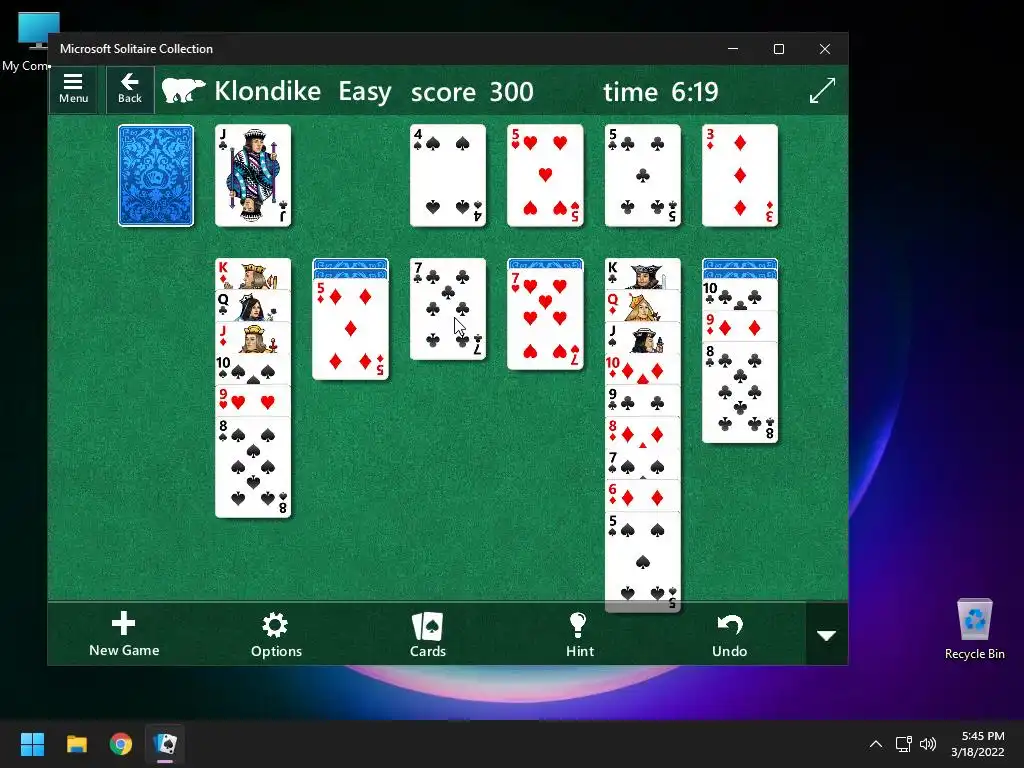Open File Explorer from the taskbar
Screen dimensions: 1024x768
pyautogui.click(x=76, y=744)
